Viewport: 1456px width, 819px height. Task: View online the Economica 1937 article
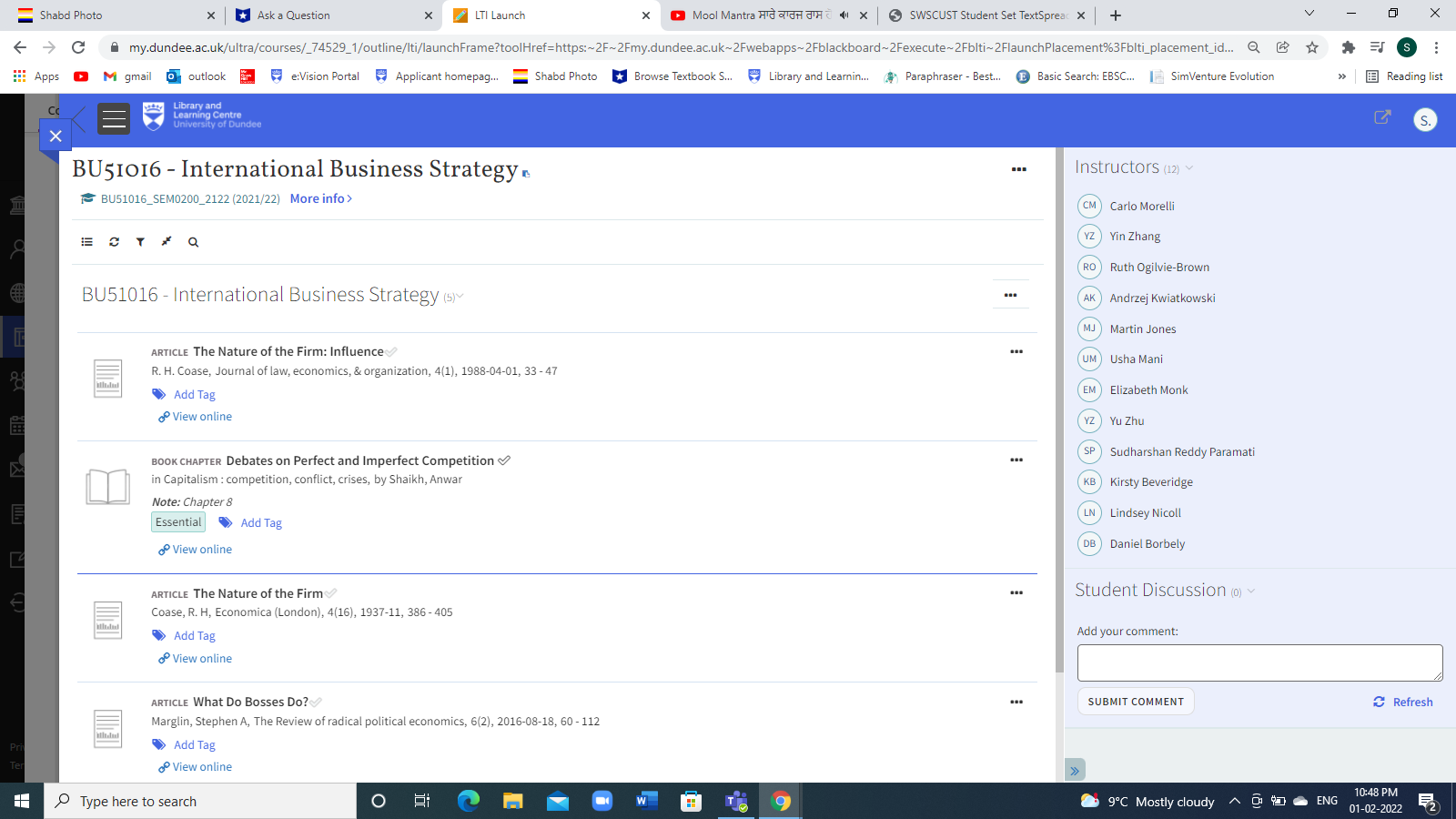point(196,659)
